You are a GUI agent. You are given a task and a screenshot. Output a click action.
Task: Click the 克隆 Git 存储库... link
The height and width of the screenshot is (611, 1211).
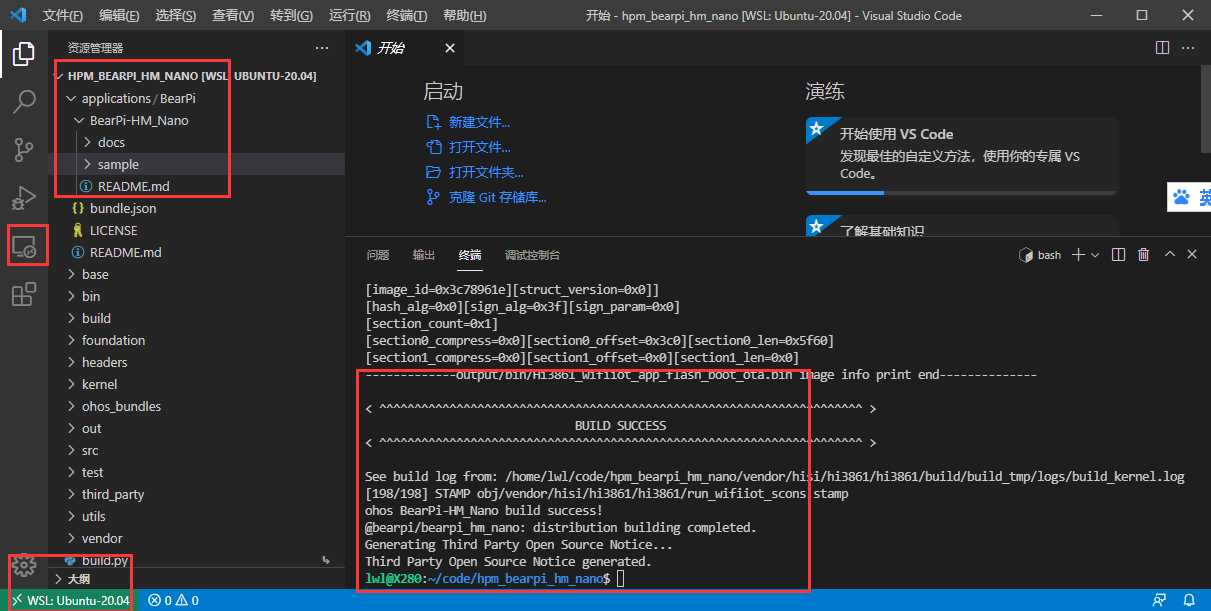pyautogui.click(x=497, y=197)
